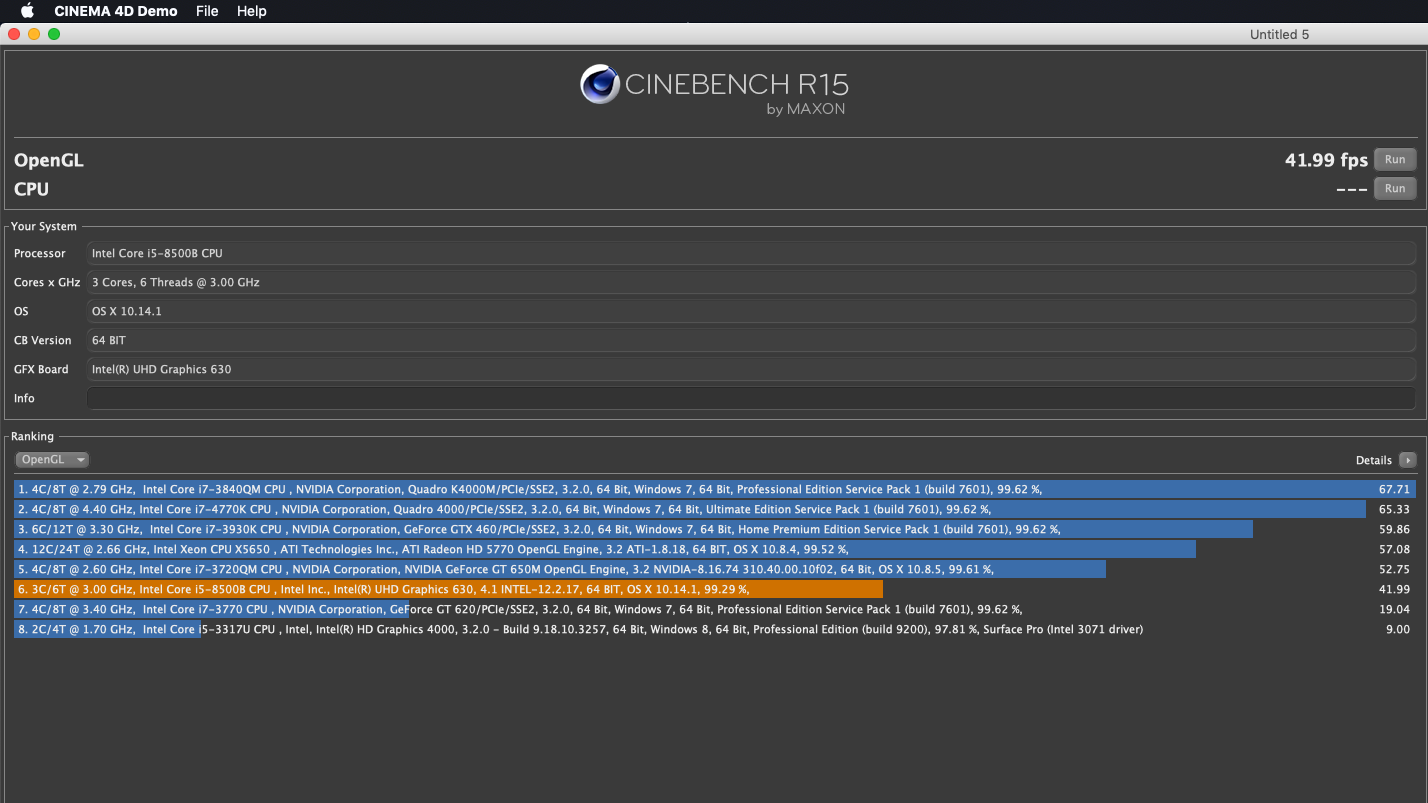
Task: Select ranking entry 4 Xeon X5650
Action: [714, 549]
